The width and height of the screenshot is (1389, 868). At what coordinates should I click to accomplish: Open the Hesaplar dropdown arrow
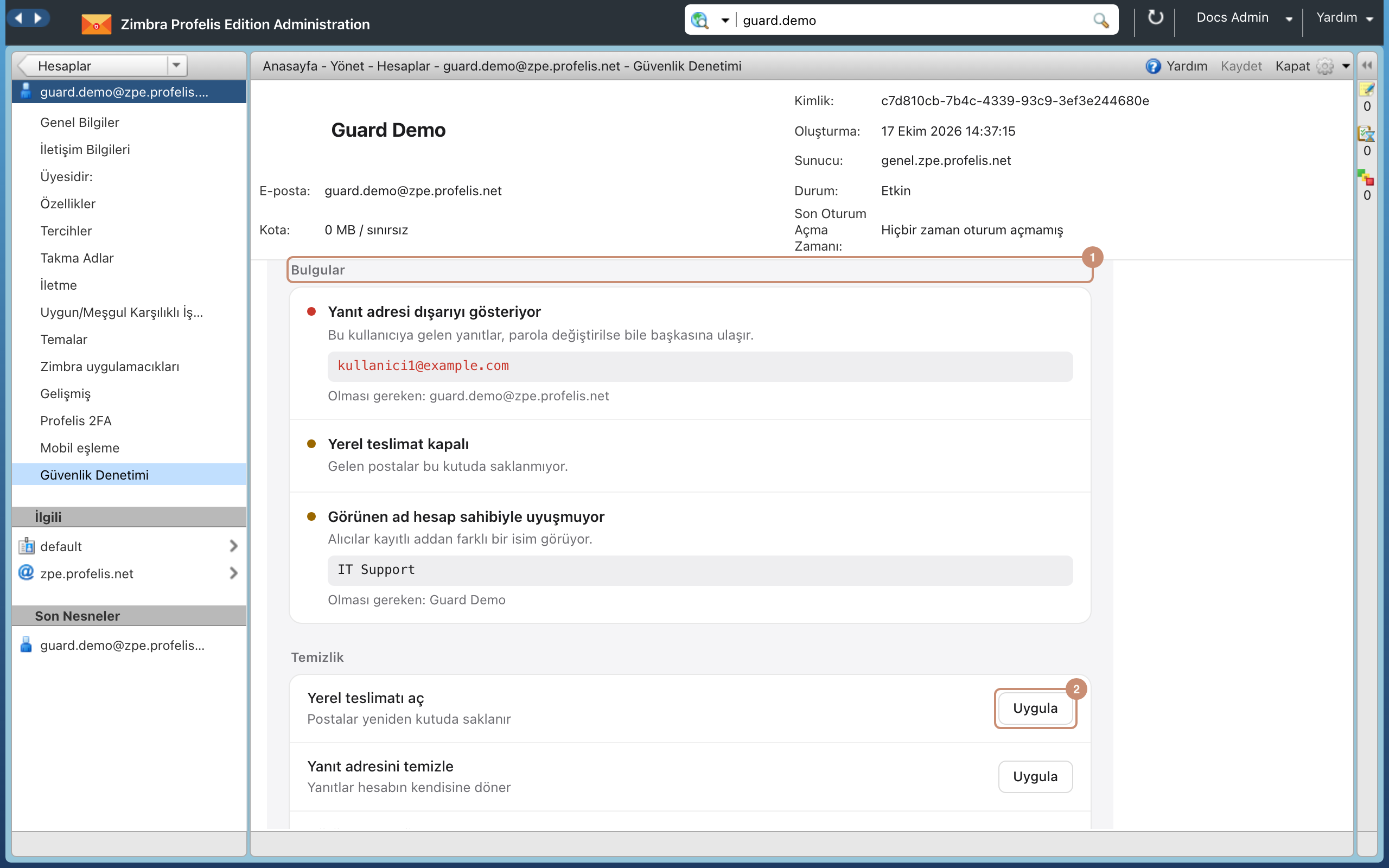pos(176,66)
